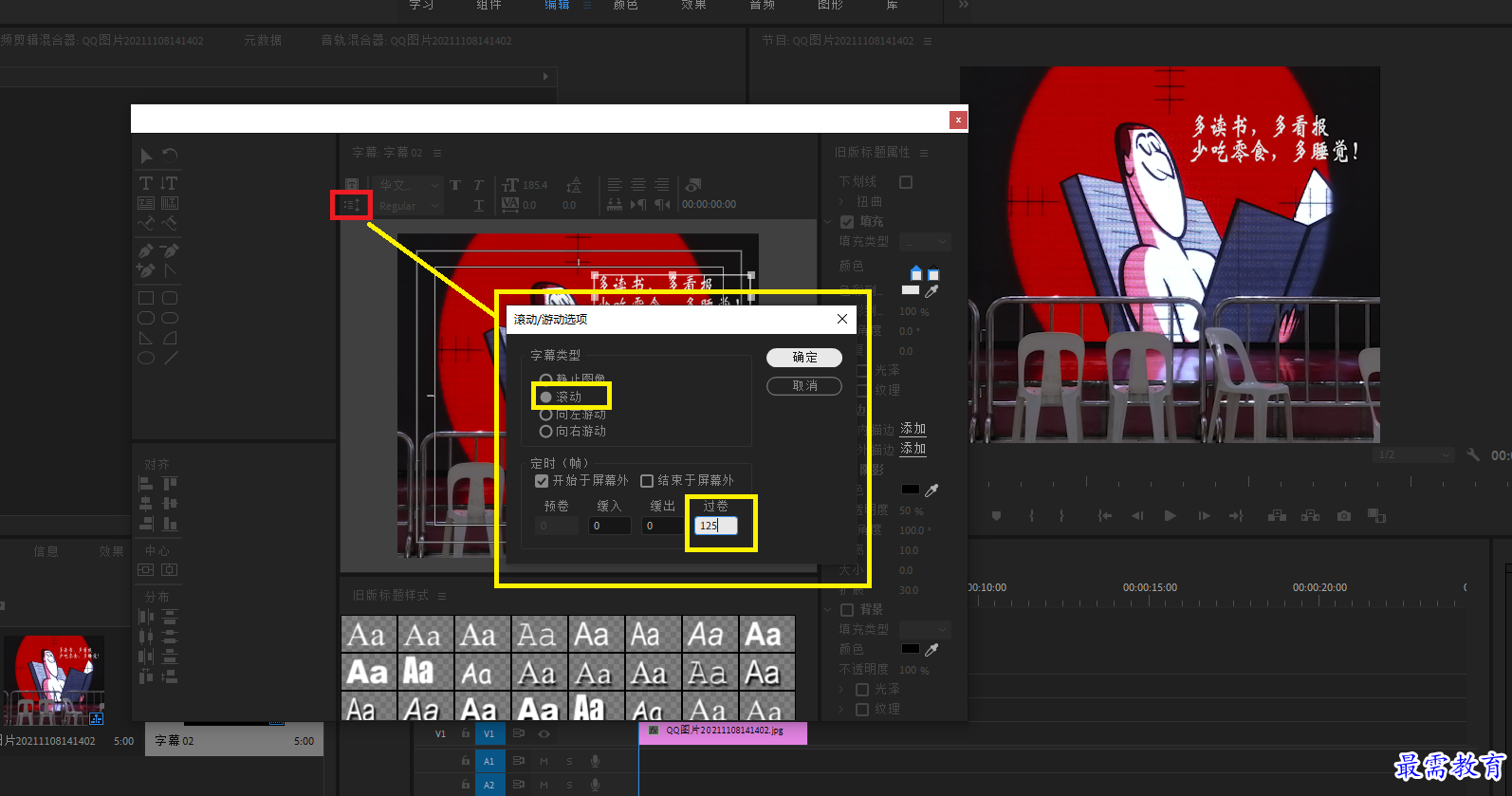Open program monitor wrench settings
Image resolution: width=1512 pixels, height=796 pixels.
click(1473, 454)
